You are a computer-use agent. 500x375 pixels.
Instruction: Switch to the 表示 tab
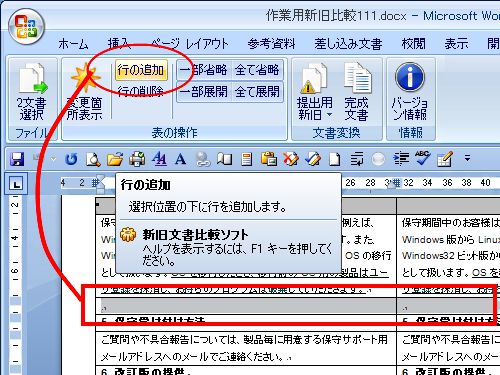(456, 43)
